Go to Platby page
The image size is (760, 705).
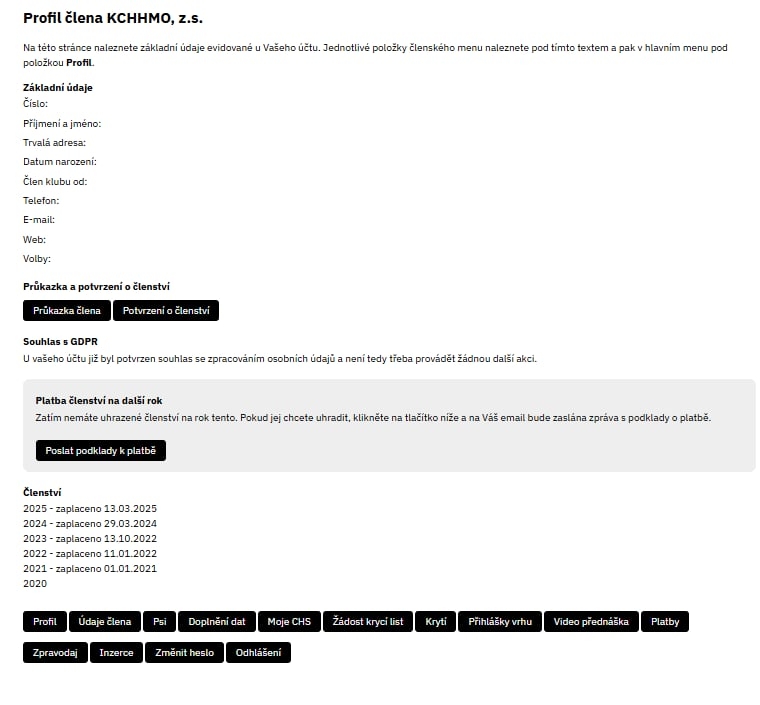[x=665, y=622]
